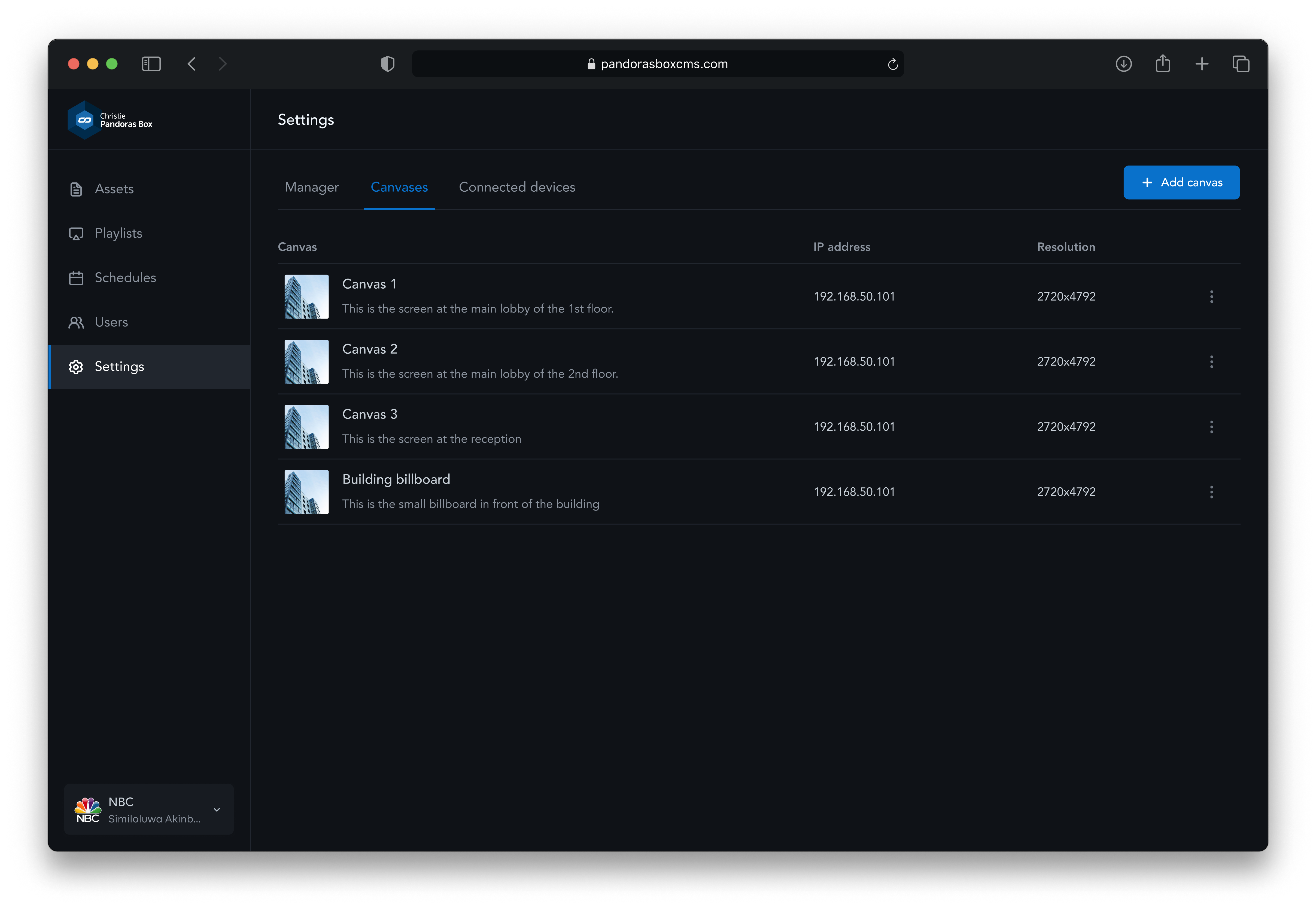Screen dimensions: 1316x908
Task: Open options menu for Canvas 3
Action: [x=1211, y=427]
